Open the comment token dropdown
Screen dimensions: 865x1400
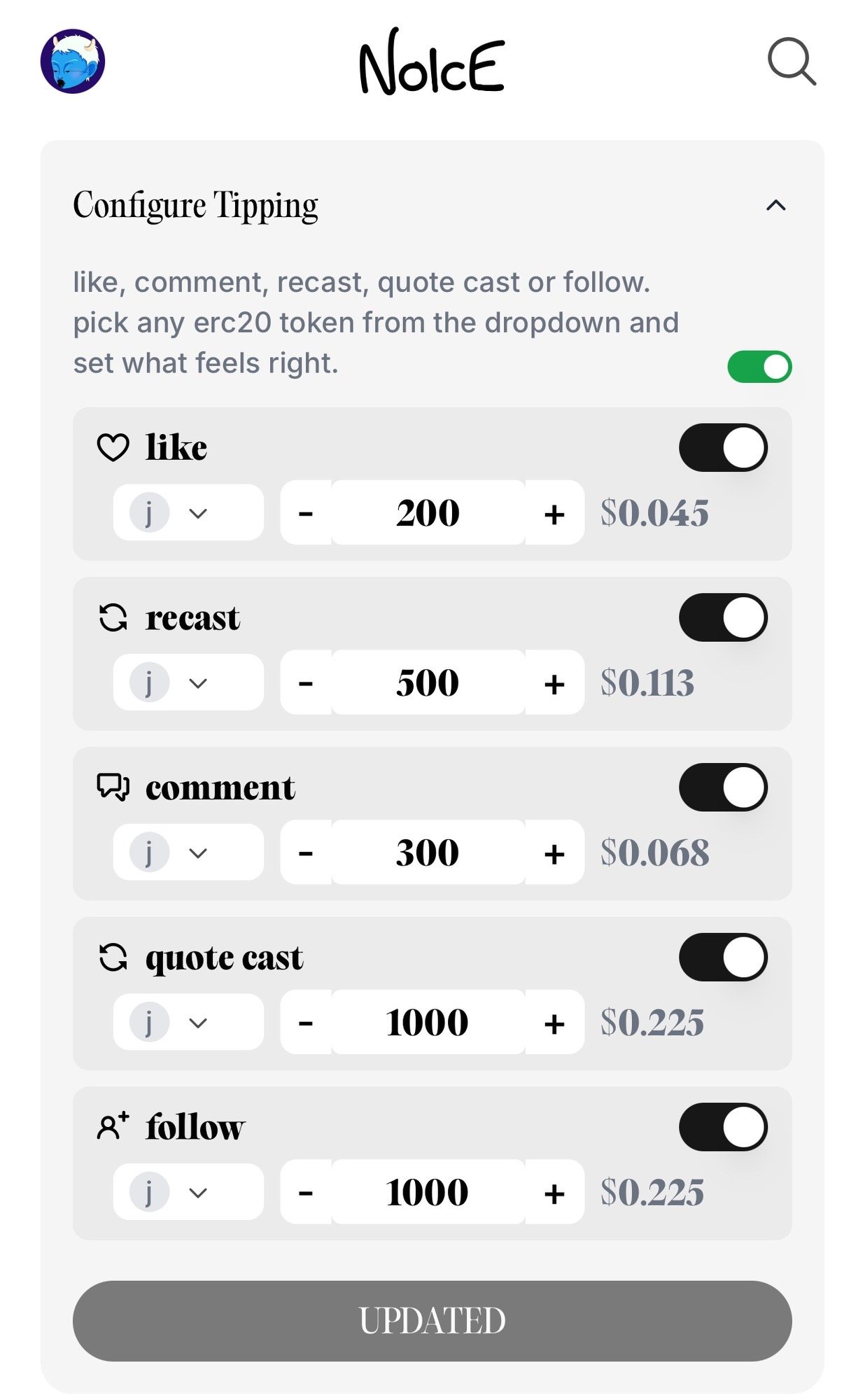(x=188, y=853)
